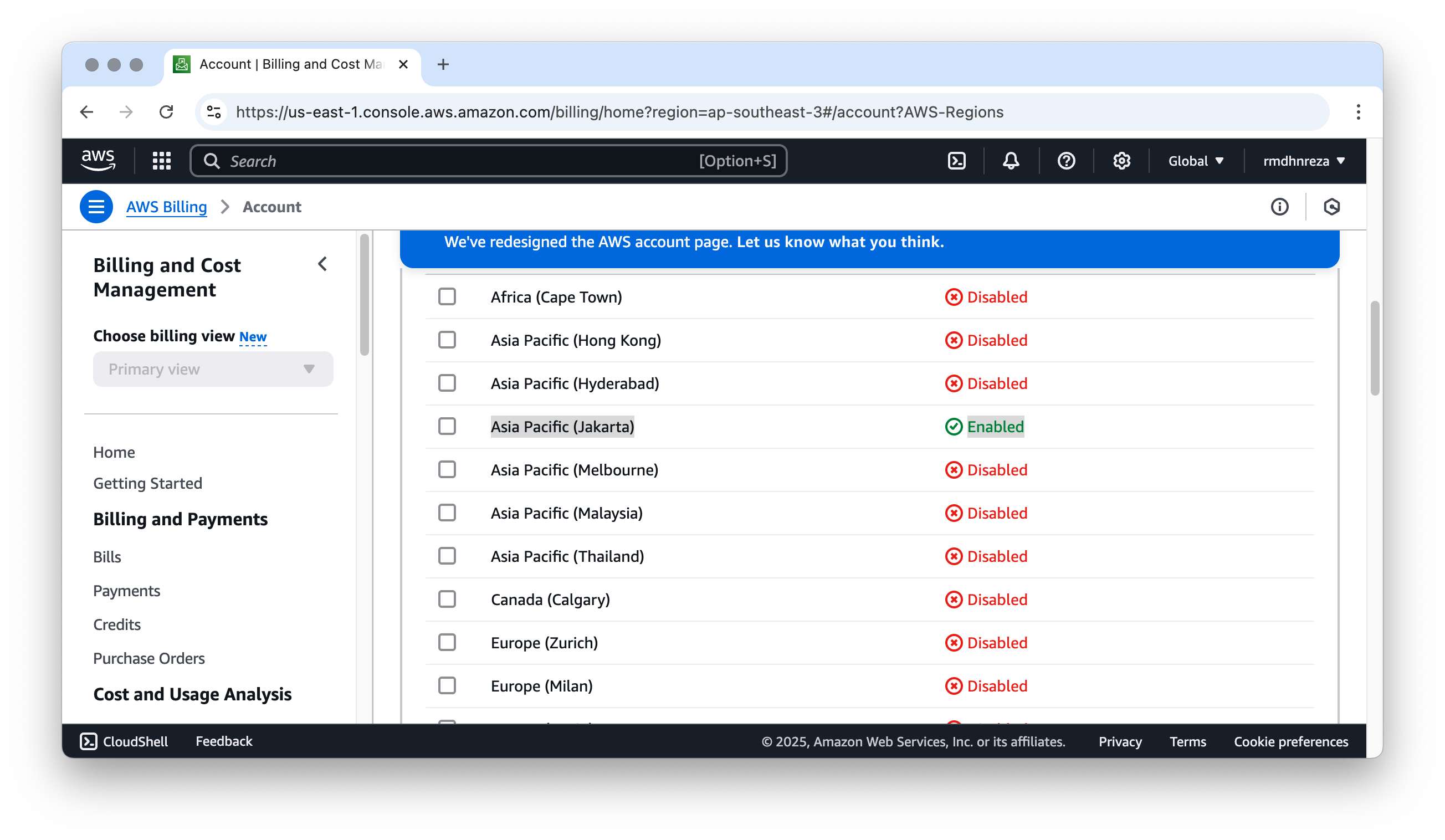Check the Asia Pacific (Jakarta) row

[x=447, y=427]
